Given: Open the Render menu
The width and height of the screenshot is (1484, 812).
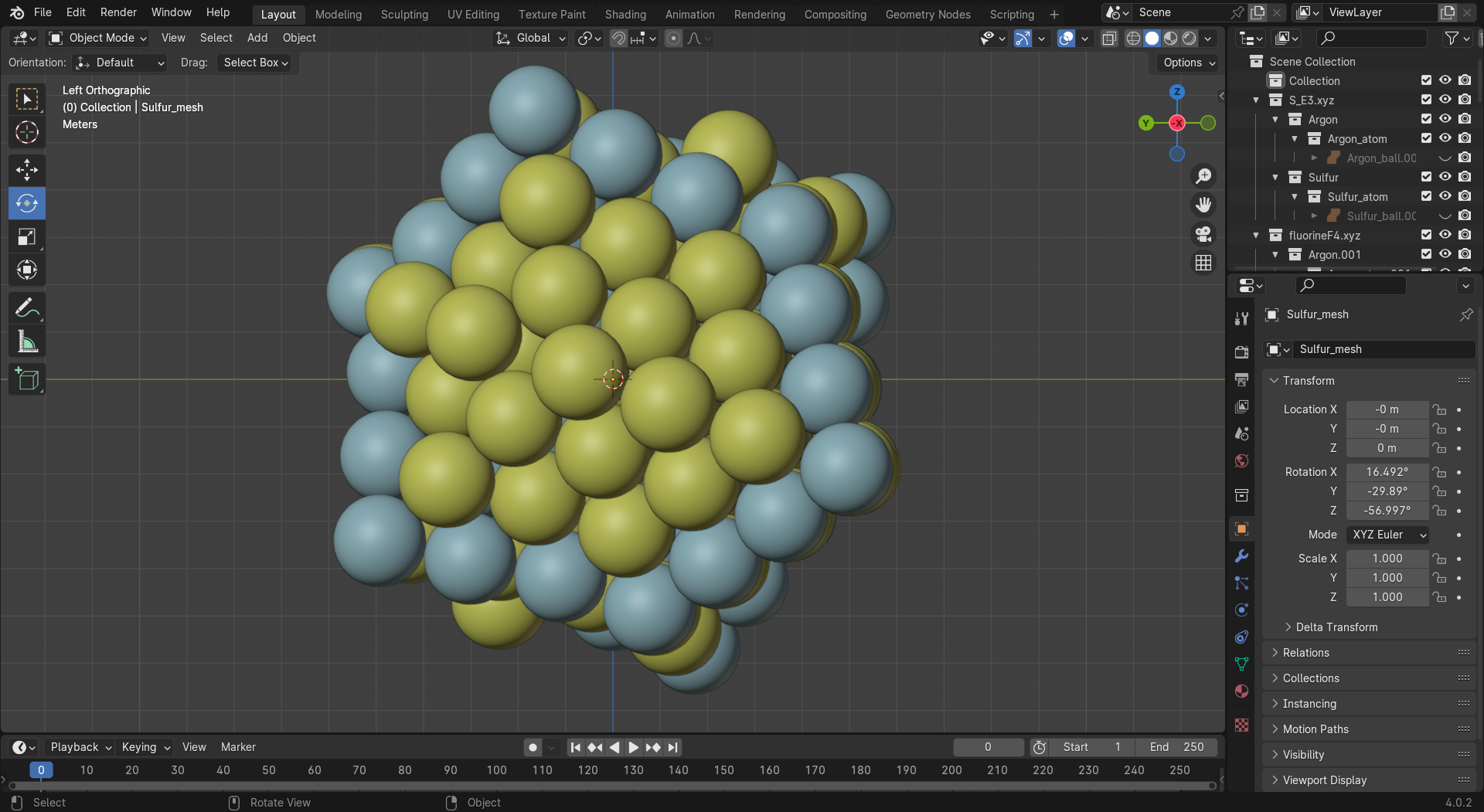Looking at the screenshot, I should pos(118,12).
